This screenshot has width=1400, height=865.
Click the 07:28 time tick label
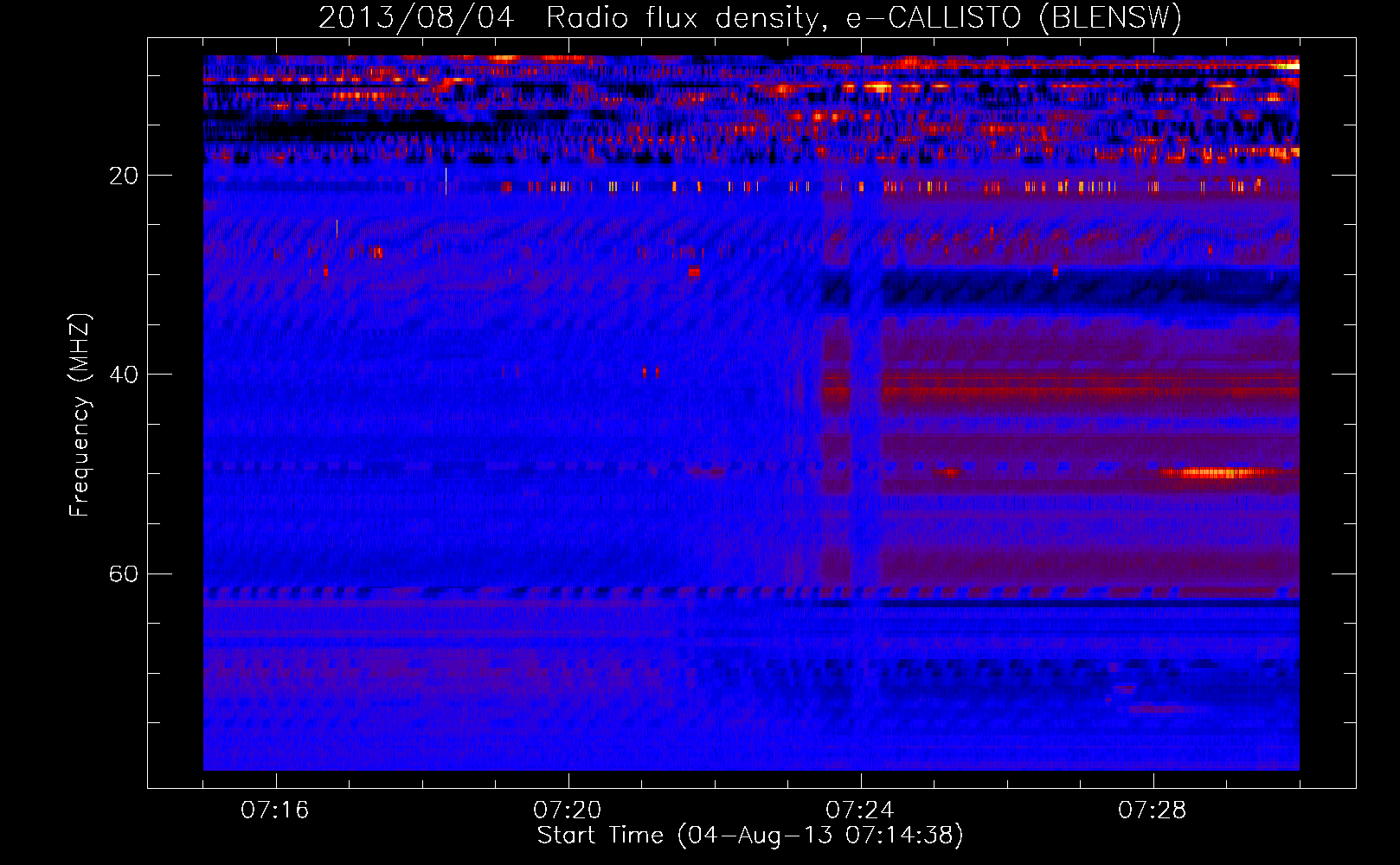(x=1153, y=811)
